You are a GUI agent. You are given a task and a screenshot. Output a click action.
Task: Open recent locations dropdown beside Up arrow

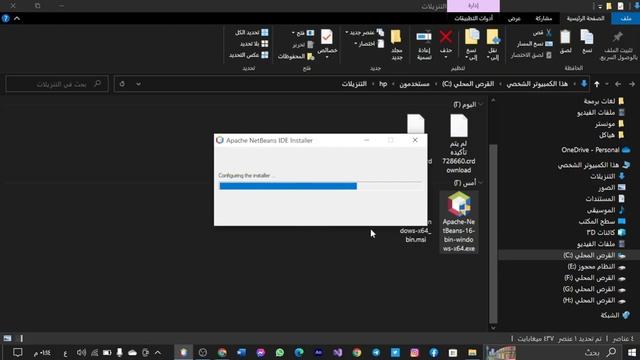click(607, 84)
